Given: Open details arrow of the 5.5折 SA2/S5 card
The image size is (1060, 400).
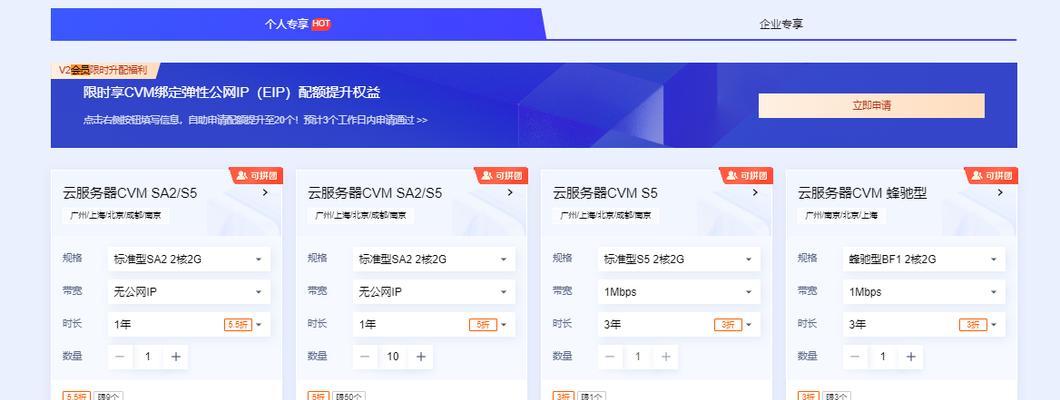Looking at the screenshot, I should (265, 193).
